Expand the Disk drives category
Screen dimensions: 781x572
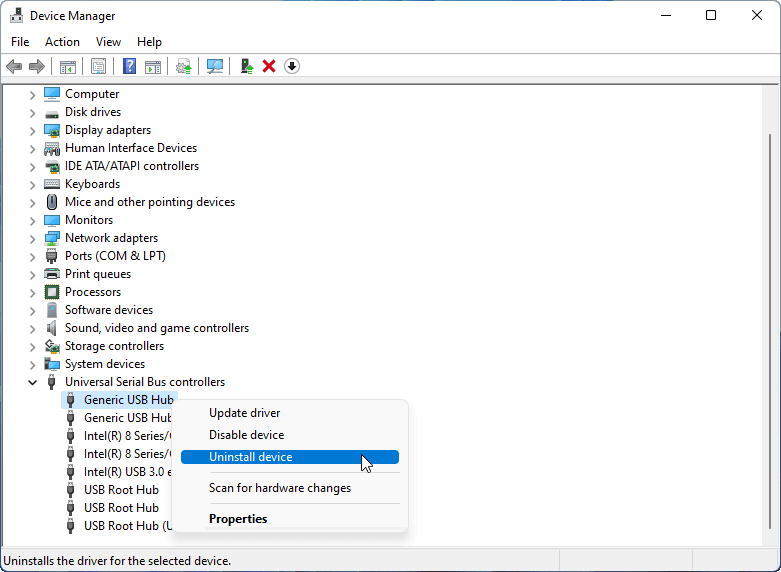coord(32,113)
